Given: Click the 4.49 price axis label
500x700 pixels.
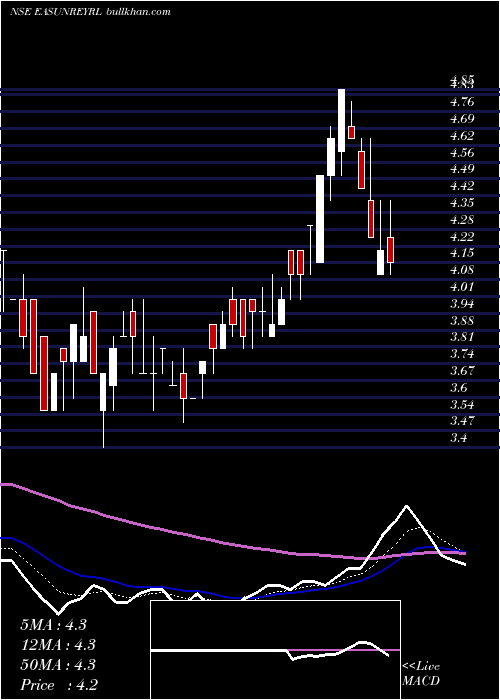Looking at the screenshot, I should [x=462, y=169].
